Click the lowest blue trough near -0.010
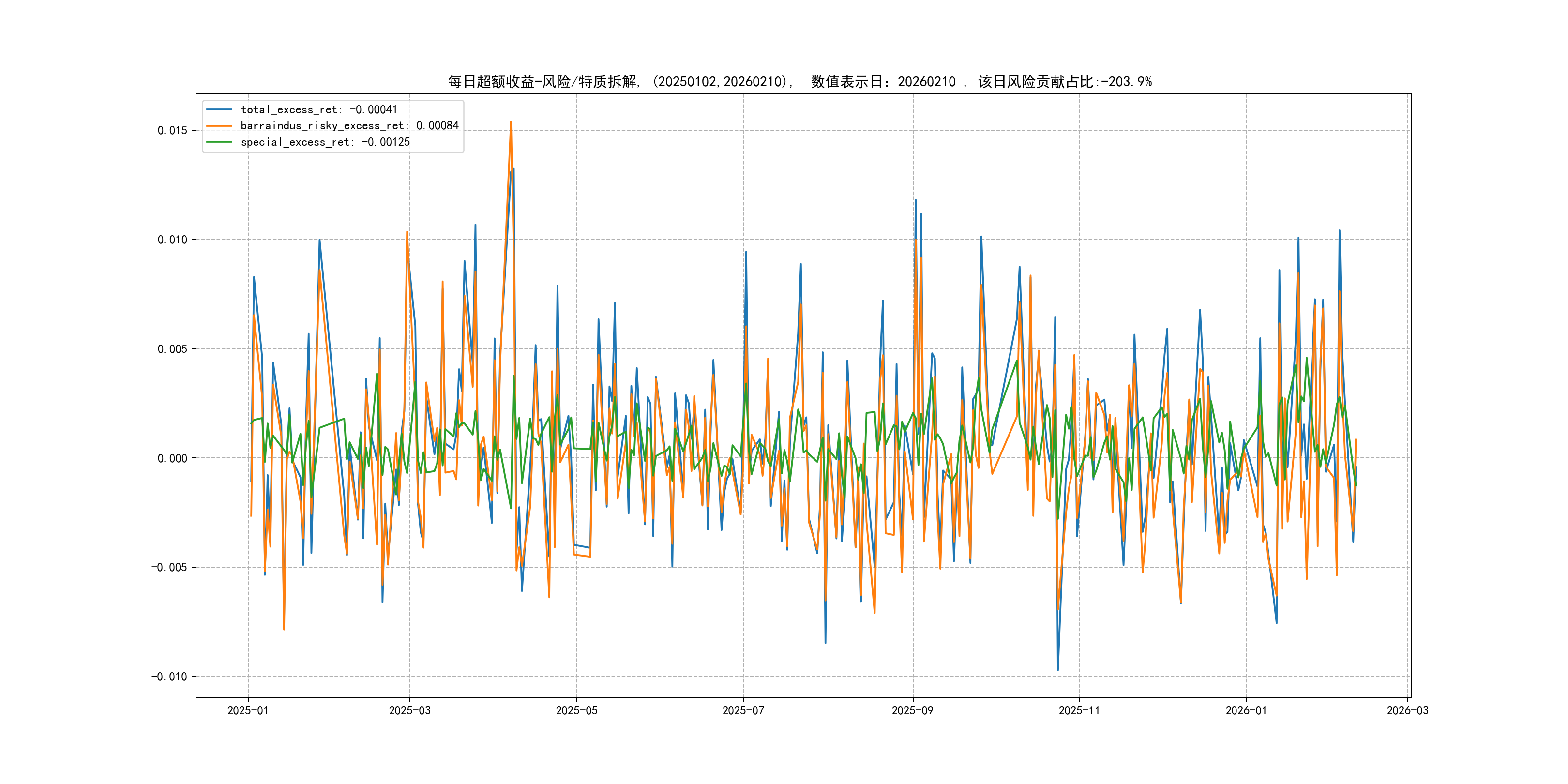The image size is (1568, 784). (1058, 670)
